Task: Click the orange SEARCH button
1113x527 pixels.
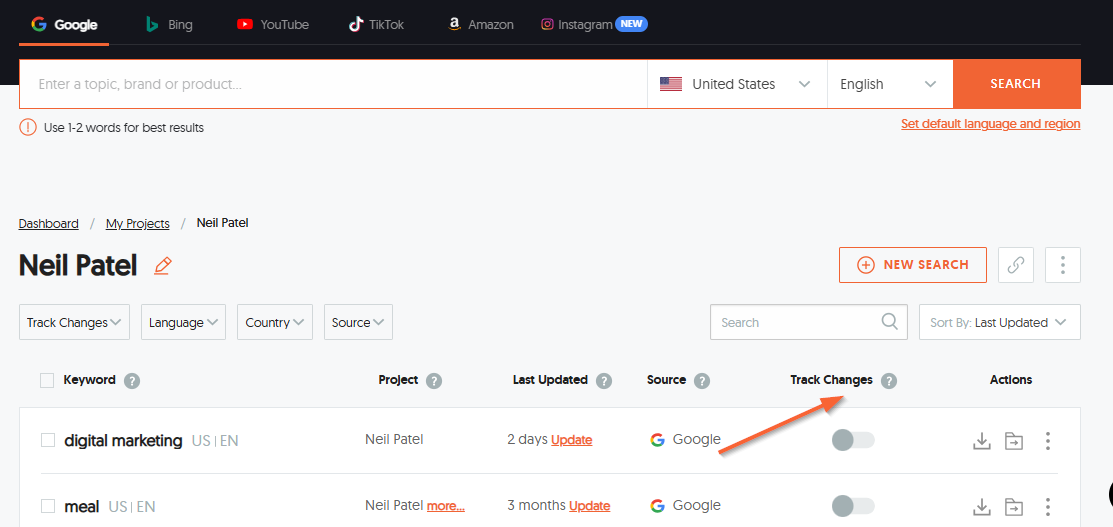Action: (x=1016, y=84)
